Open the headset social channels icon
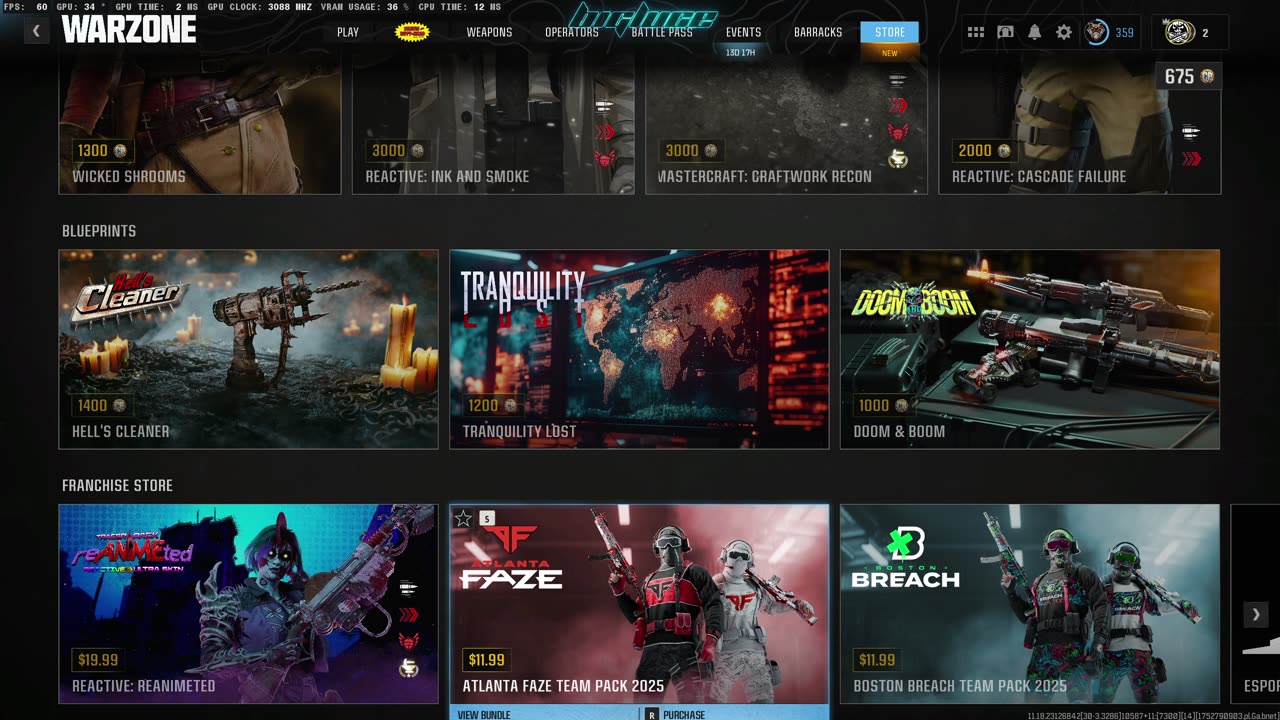1280x720 pixels. pos(1005,32)
